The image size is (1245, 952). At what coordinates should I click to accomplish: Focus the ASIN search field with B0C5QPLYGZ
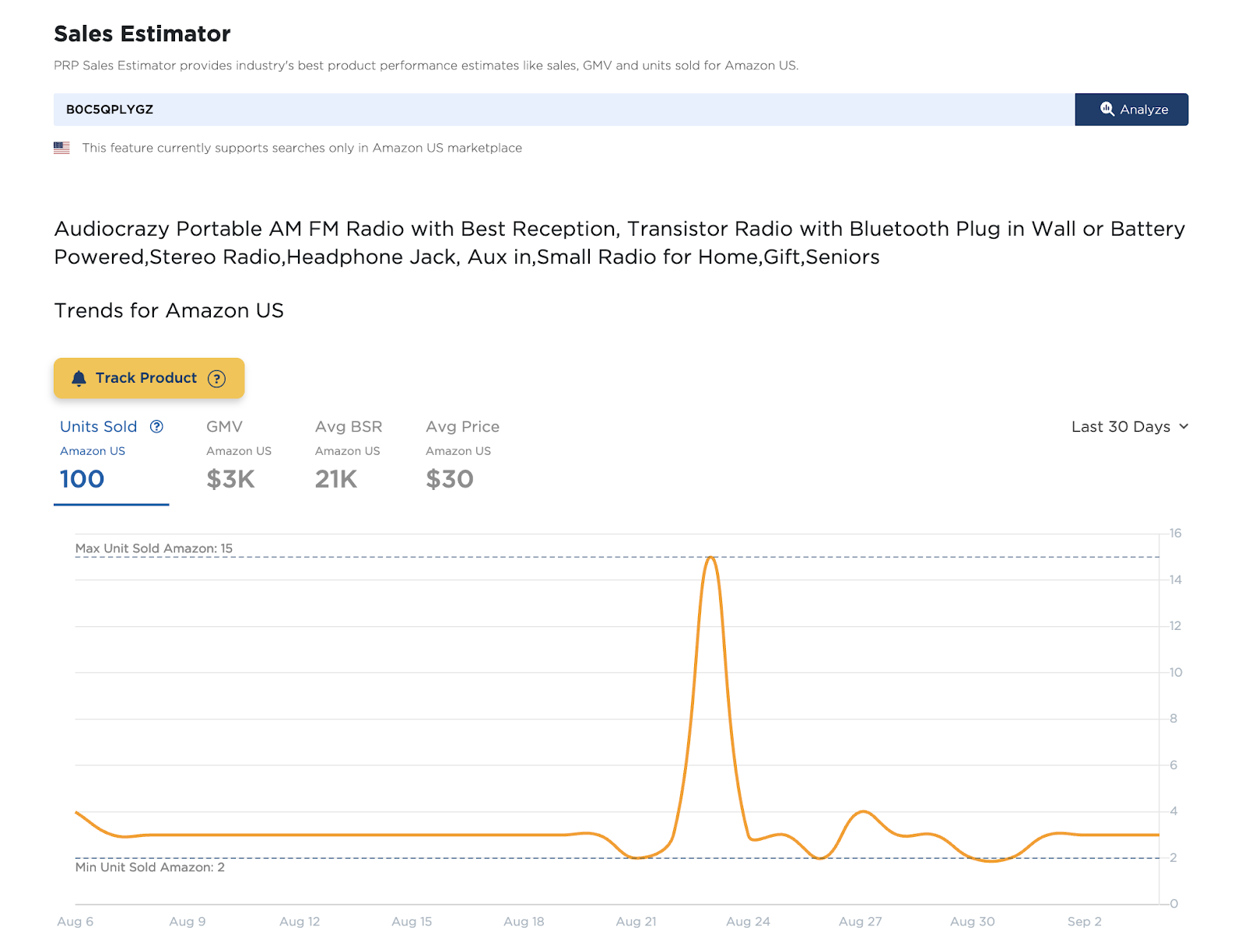pyautogui.click(x=545, y=110)
